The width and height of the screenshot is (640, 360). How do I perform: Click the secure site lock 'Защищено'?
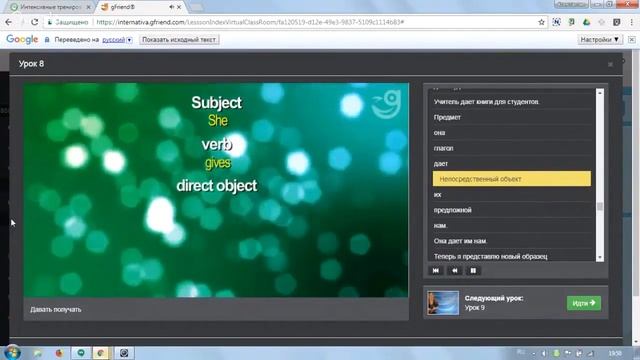[x=68, y=22]
